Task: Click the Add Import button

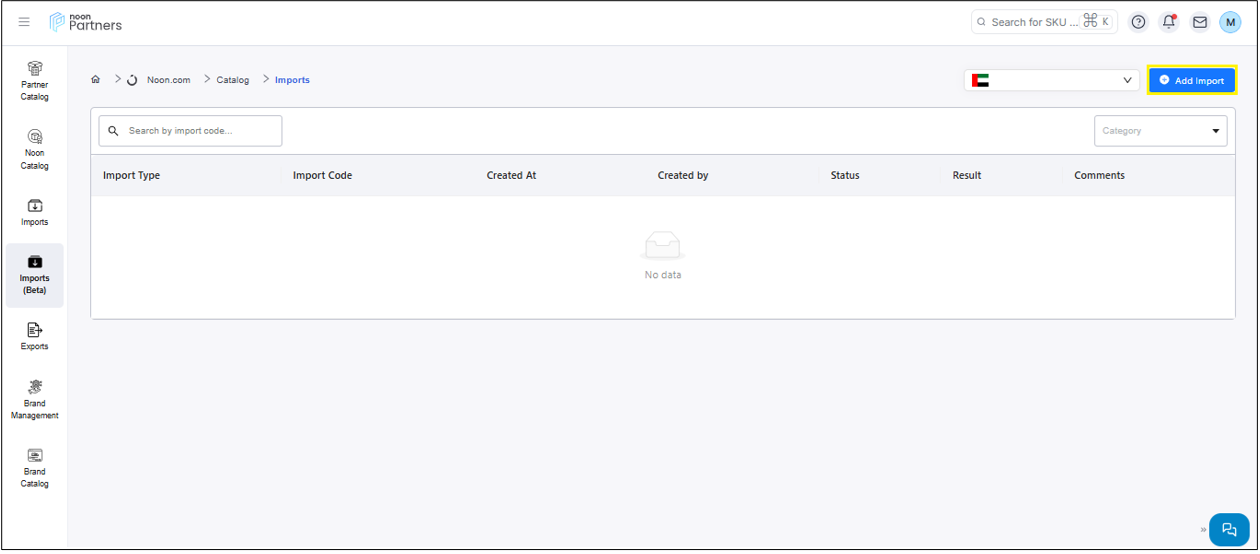Action: (x=1191, y=80)
